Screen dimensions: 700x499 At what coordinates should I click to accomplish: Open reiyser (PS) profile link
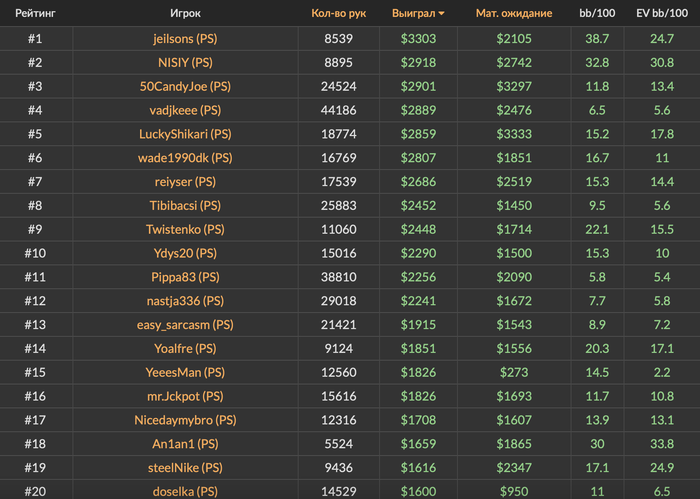coord(185,182)
